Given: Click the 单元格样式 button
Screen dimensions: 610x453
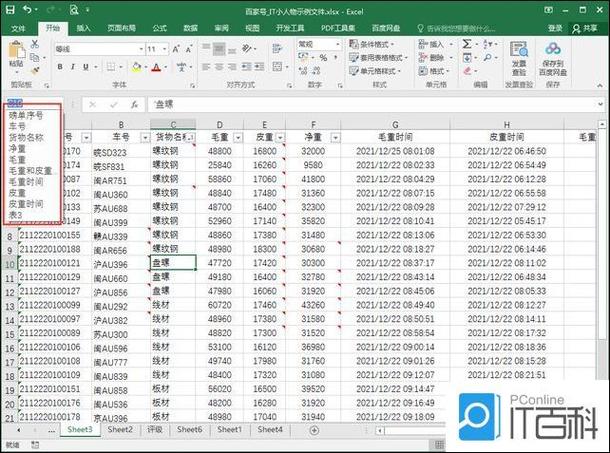Looking at the screenshot, I should [375, 71].
